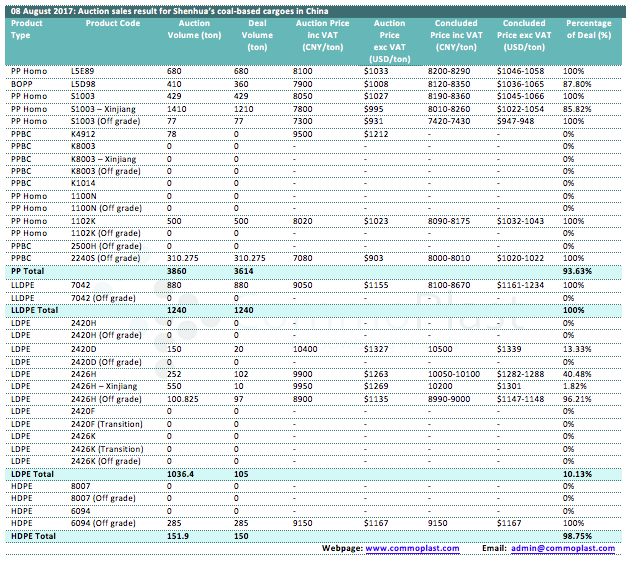This screenshot has width=626, height=563.
Task: Click the 2426H – Xinjiang product cell
Action: coord(108,385)
